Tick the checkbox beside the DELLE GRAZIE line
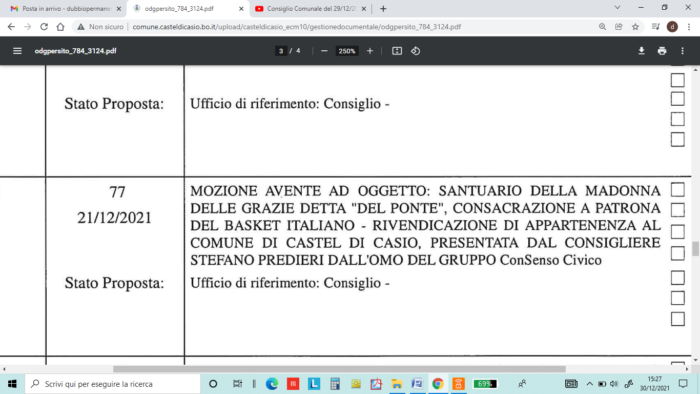 coord(678,210)
